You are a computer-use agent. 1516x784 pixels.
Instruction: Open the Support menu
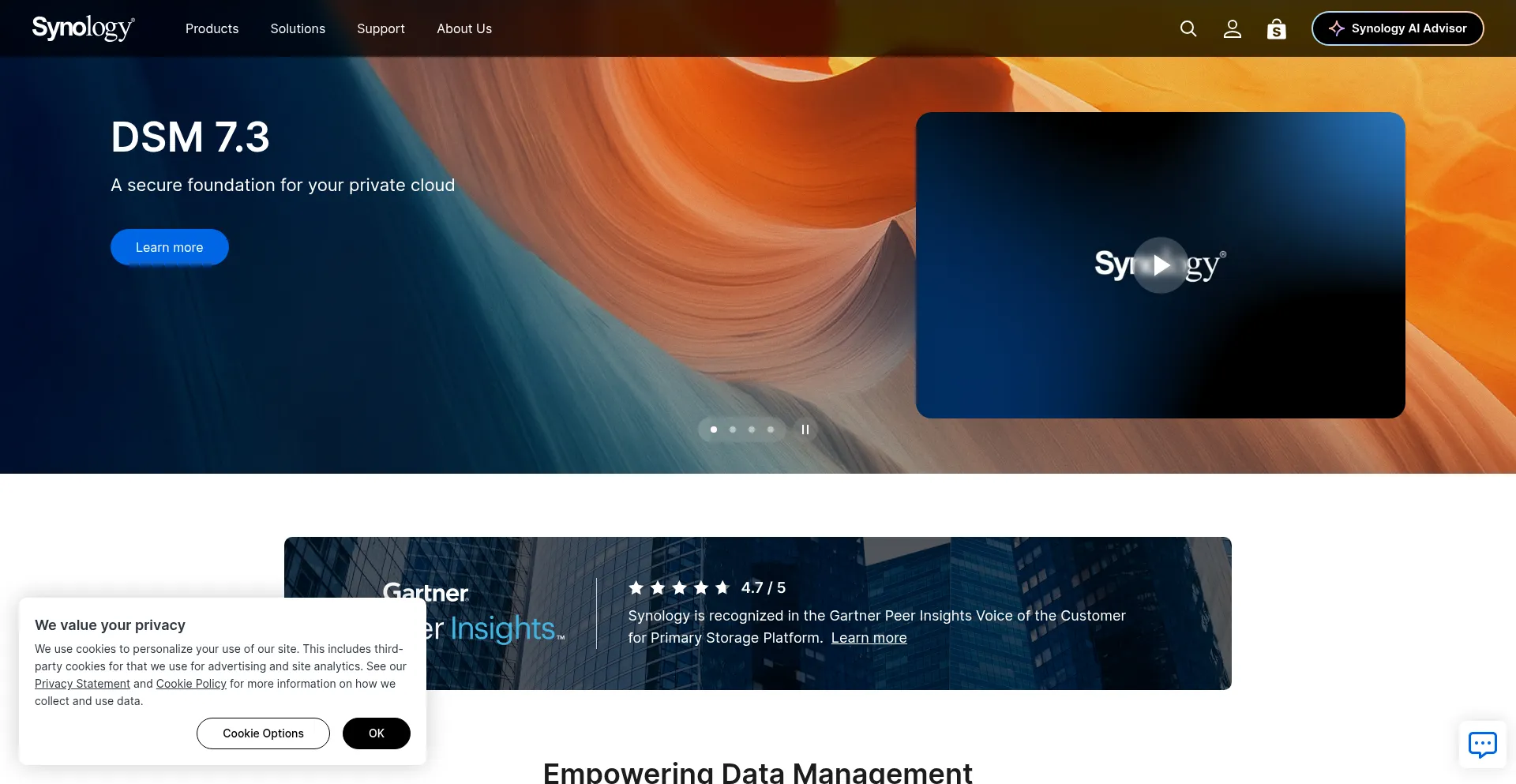tap(381, 28)
